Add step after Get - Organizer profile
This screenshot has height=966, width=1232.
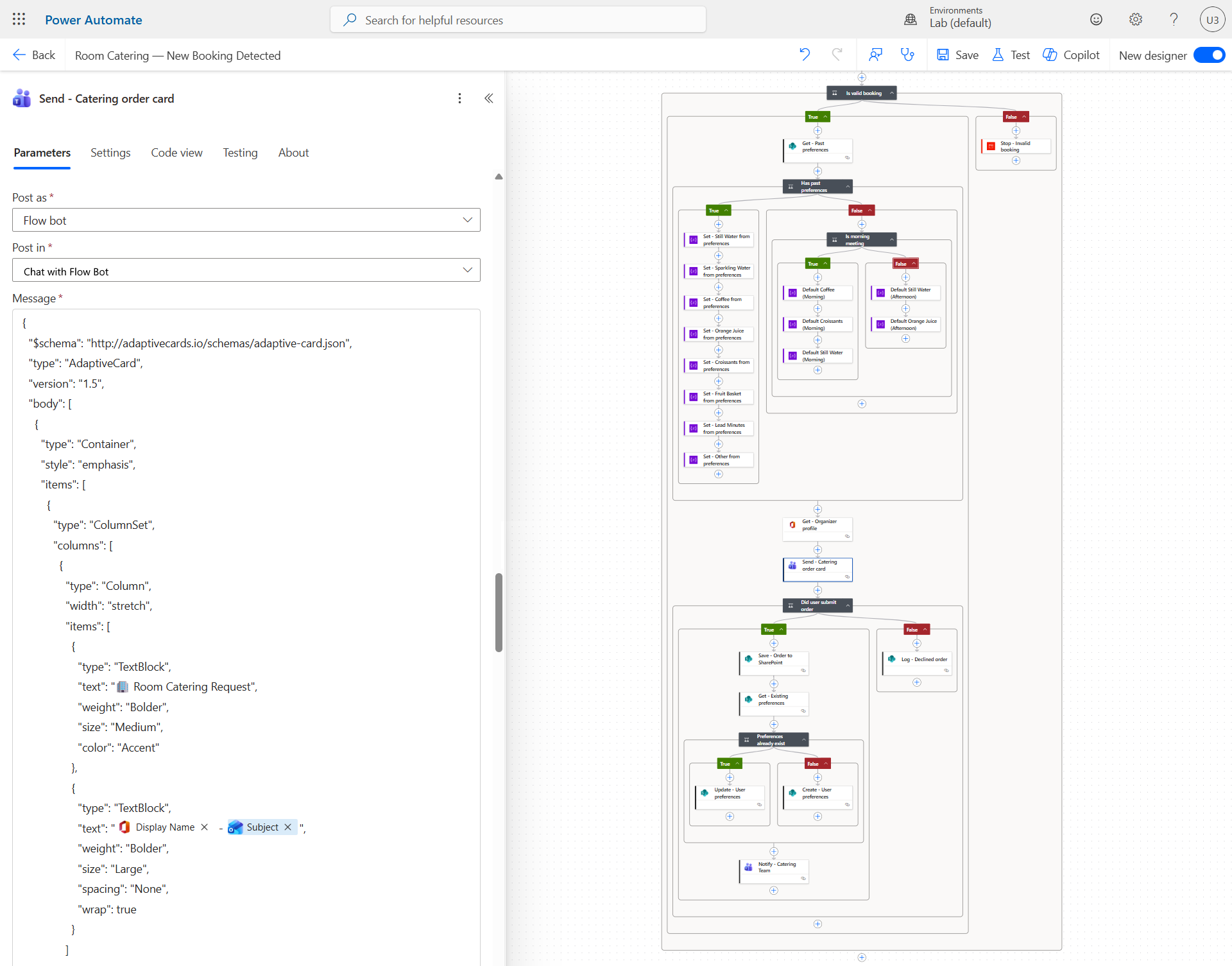pos(817,549)
